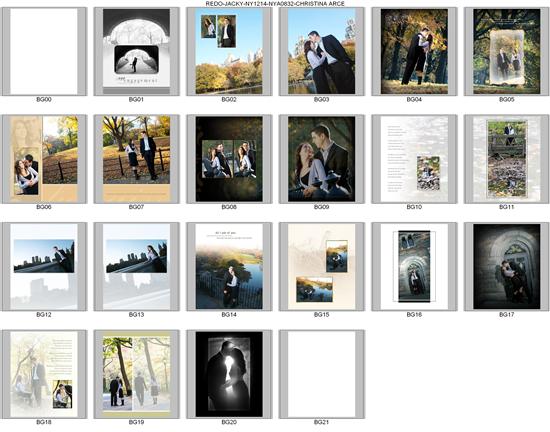
Task: Click the BG00 label
Action: [x=44, y=100]
